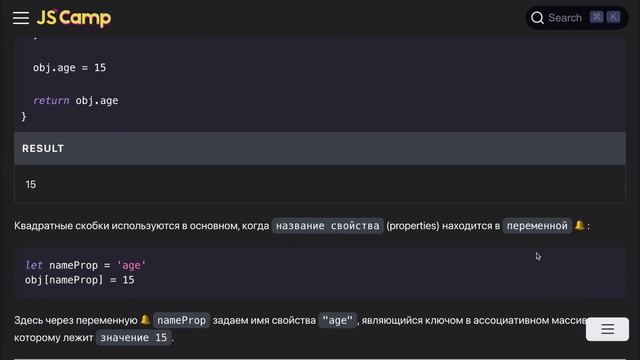This screenshot has width=640, height=360.
Task: Click the obj[nameProp] = 15 line
Action: pyautogui.click(x=80, y=280)
